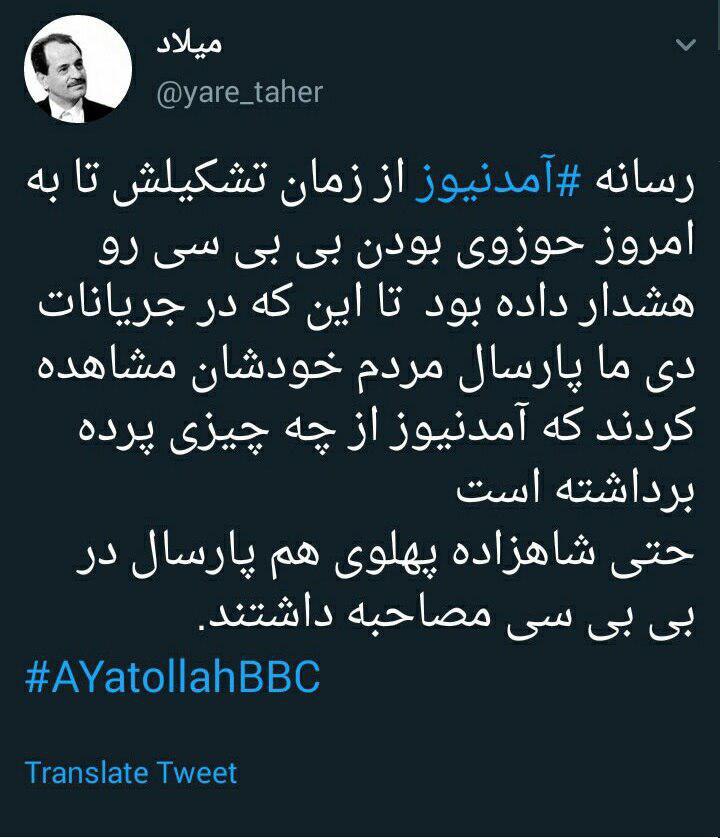Open the tweet options chevron menu
This screenshot has width=720, height=838.
[685, 44]
